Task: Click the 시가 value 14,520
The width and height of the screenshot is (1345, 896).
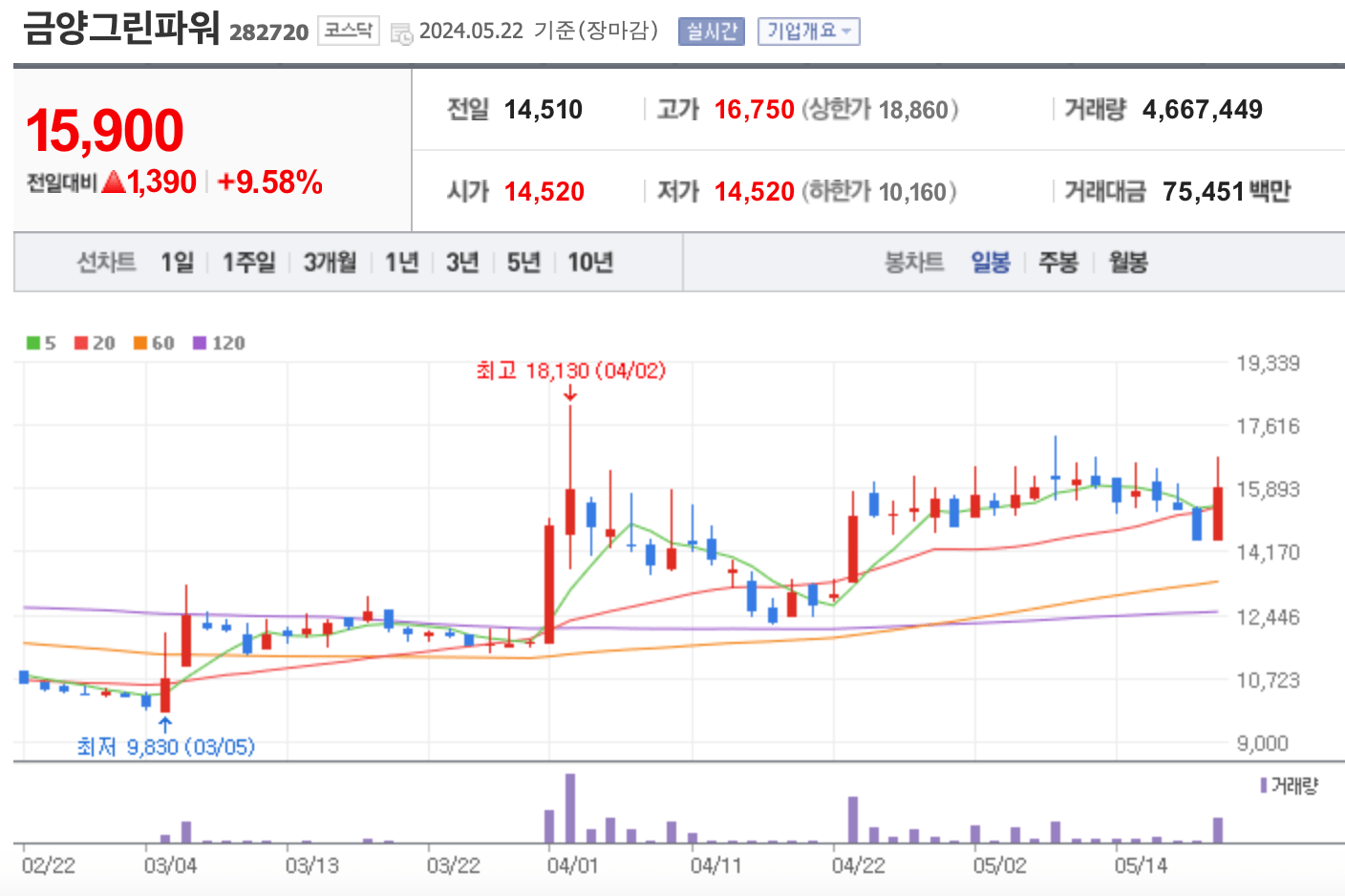Action: click(544, 192)
